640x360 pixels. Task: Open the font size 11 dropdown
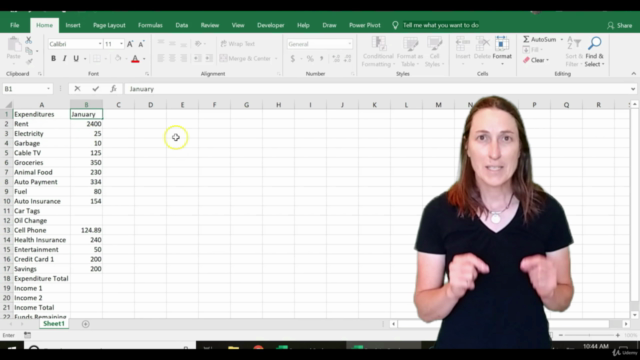pyautogui.click(x=121, y=44)
